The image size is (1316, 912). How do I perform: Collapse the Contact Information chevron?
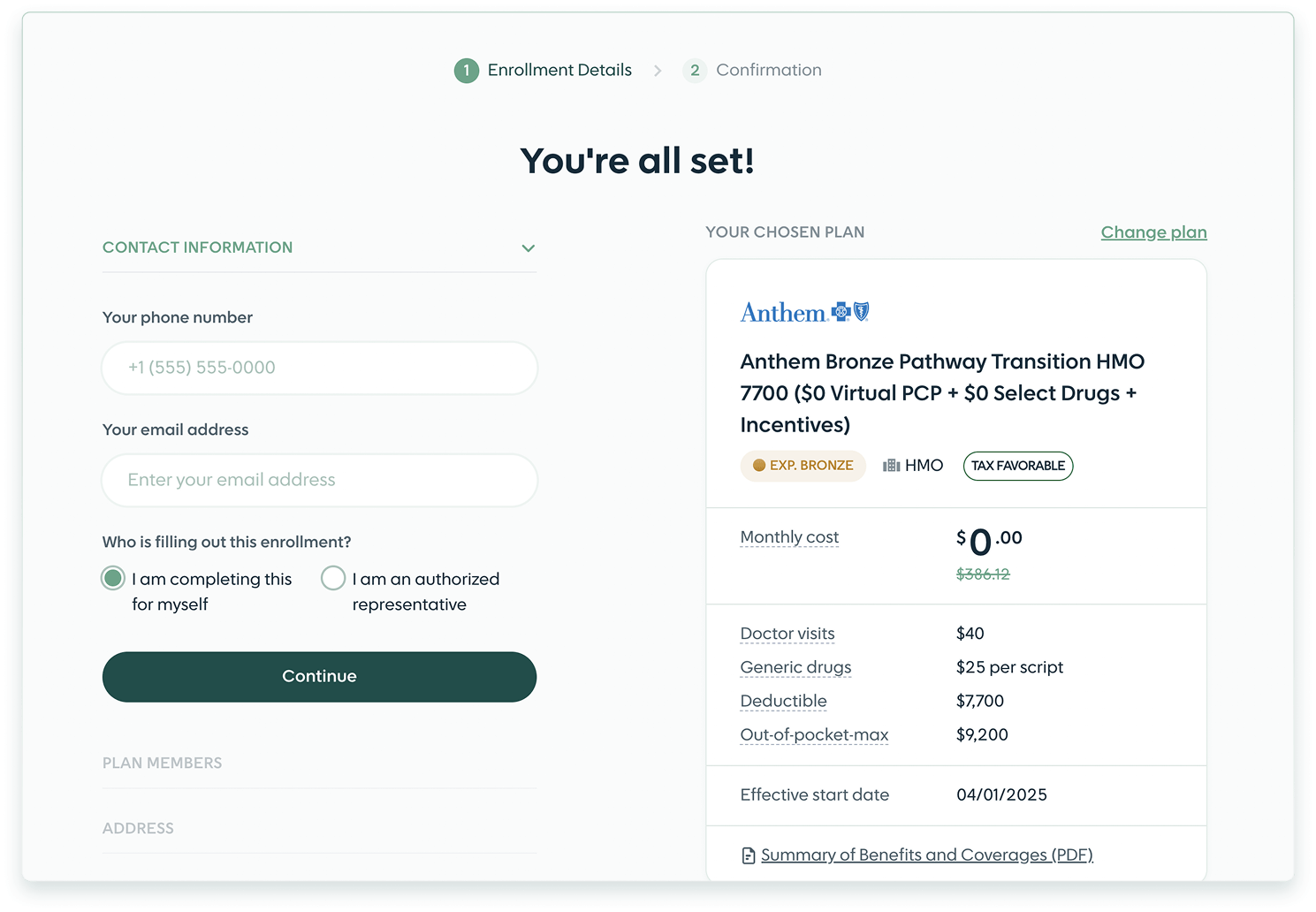point(529,248)
